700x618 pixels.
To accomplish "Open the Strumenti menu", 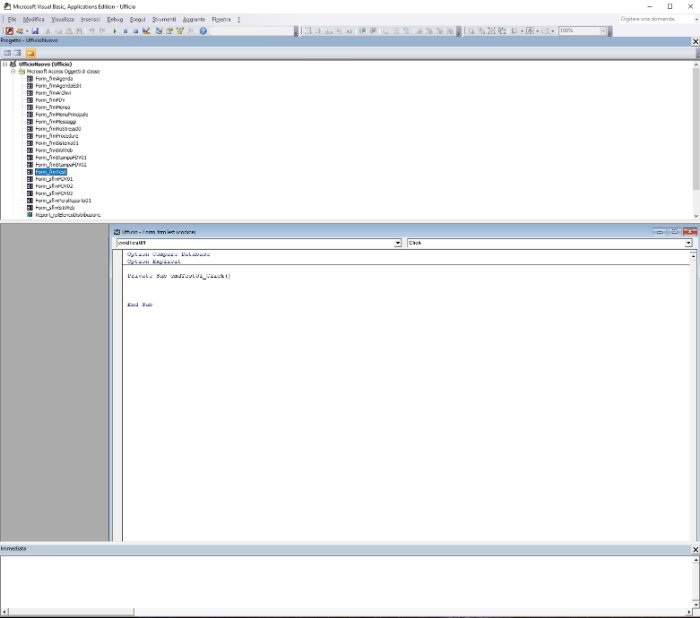I will pyautogui.click(x=164, y=19).
